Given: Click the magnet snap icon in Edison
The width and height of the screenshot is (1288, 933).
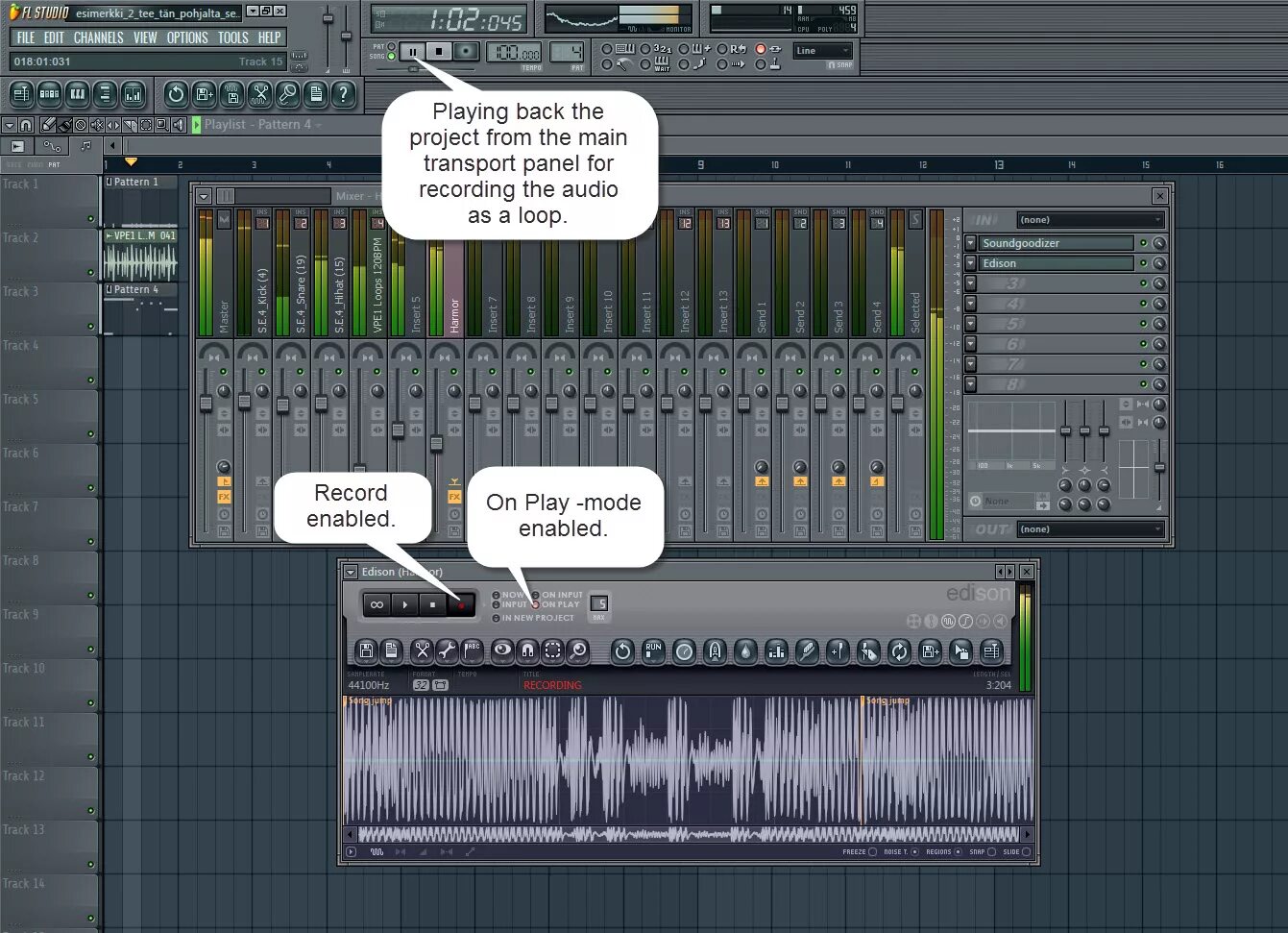Looking at the screenshot, I should click(x=527, y=651).
